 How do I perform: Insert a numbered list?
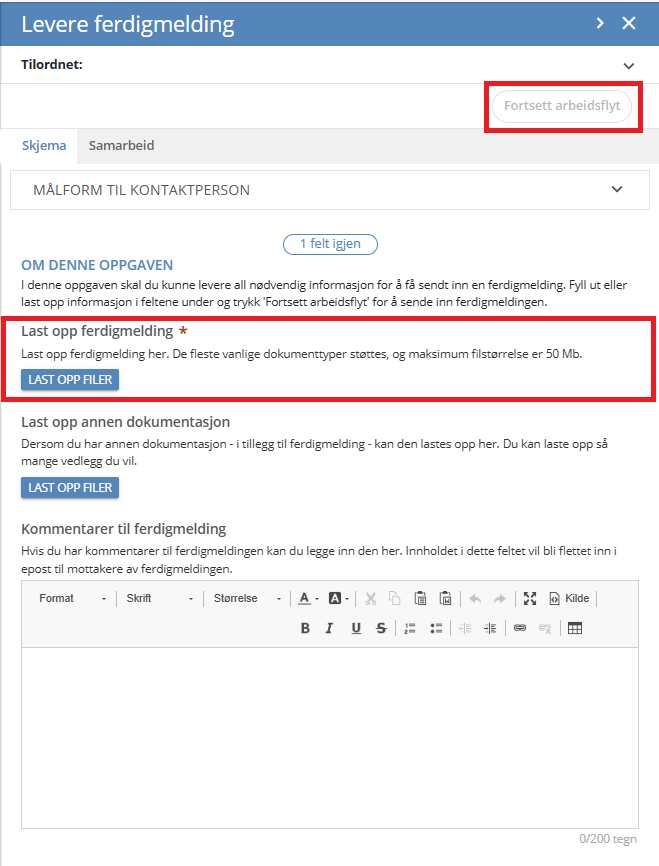tap(410, 628)
